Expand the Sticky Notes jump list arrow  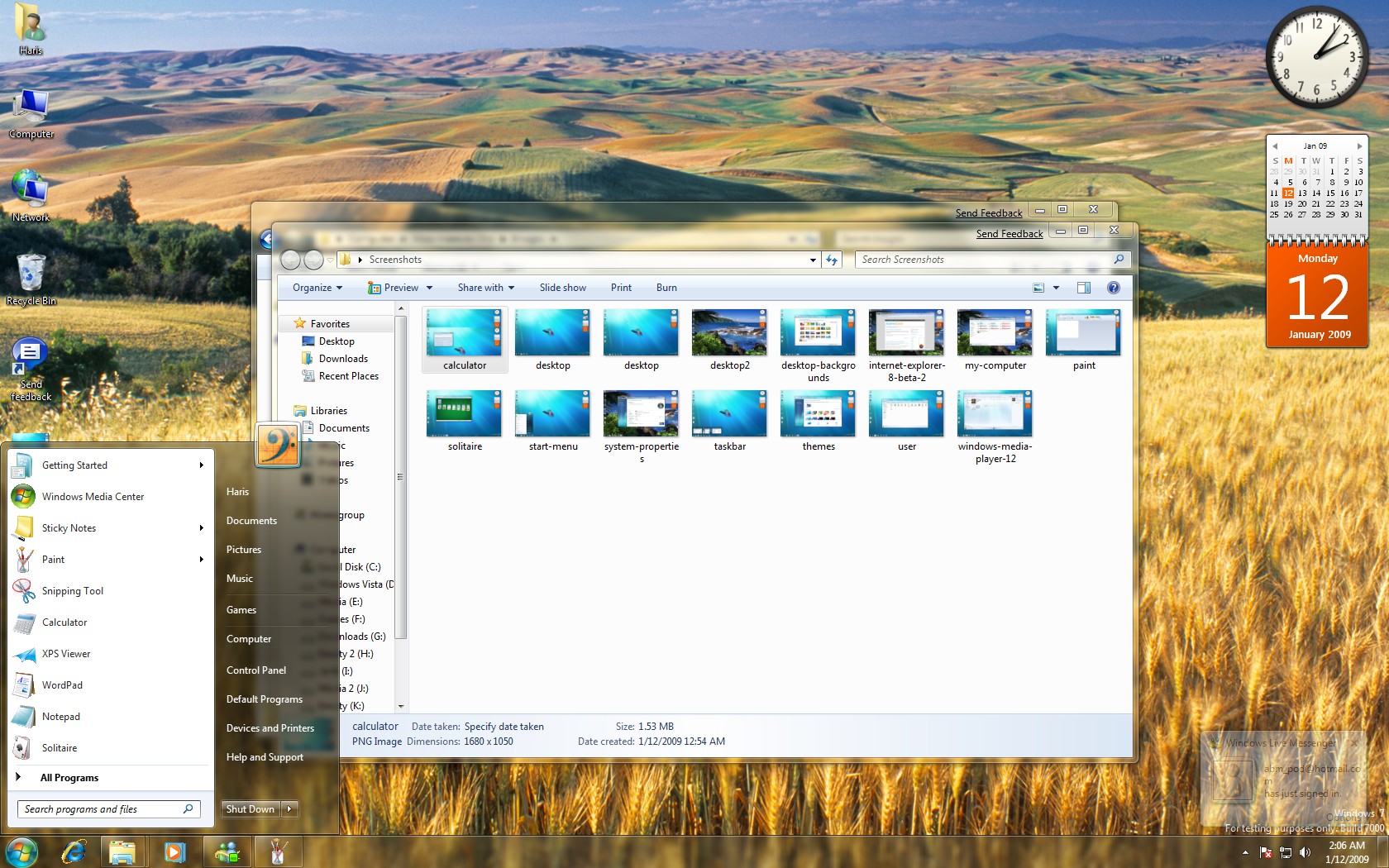click(201, 528)
